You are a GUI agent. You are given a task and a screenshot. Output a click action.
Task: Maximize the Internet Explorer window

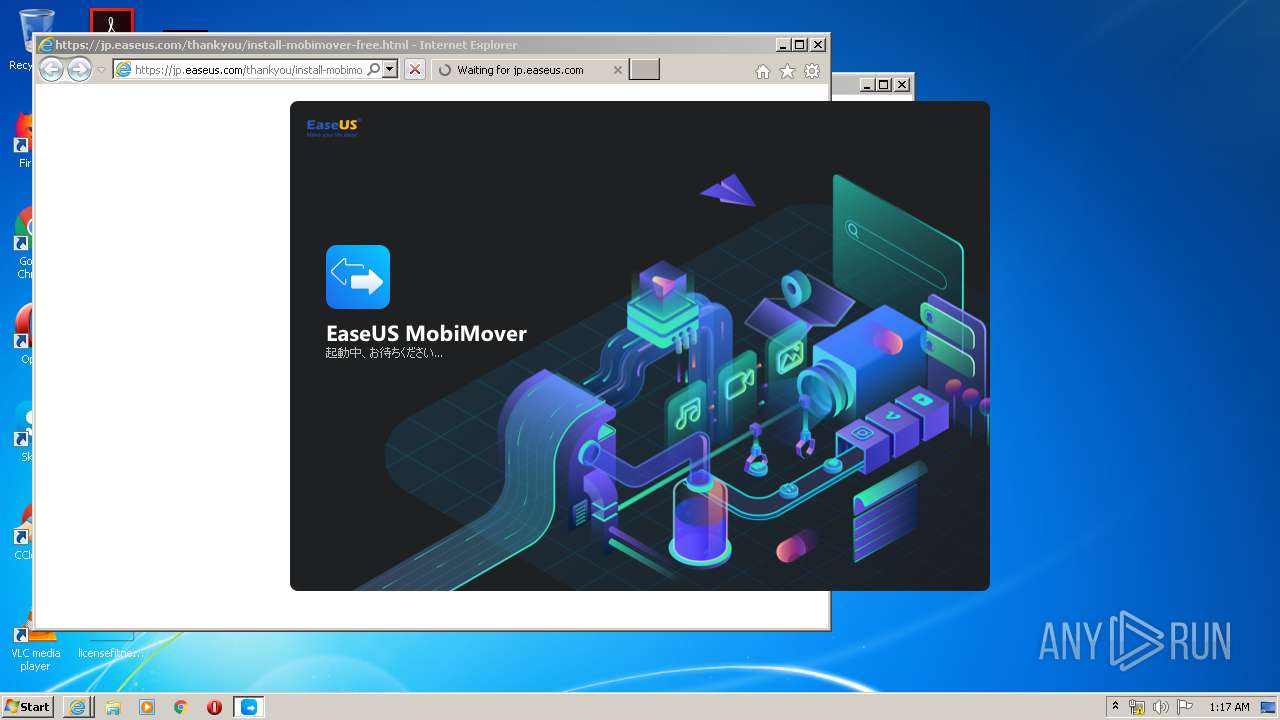point(799,44)
